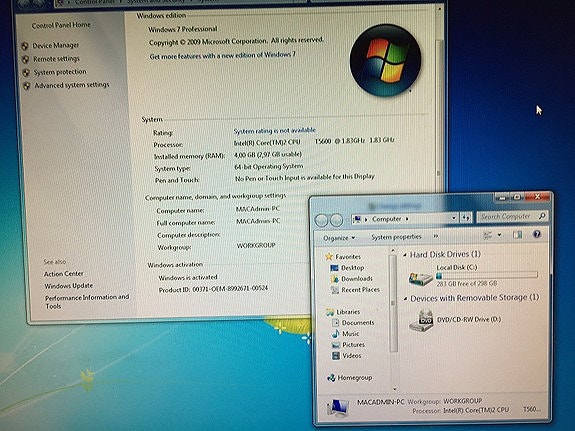The height and width of the screenshot is (431, 575).
Task: Open Windows Update link
Action: [x=69, y=286]
